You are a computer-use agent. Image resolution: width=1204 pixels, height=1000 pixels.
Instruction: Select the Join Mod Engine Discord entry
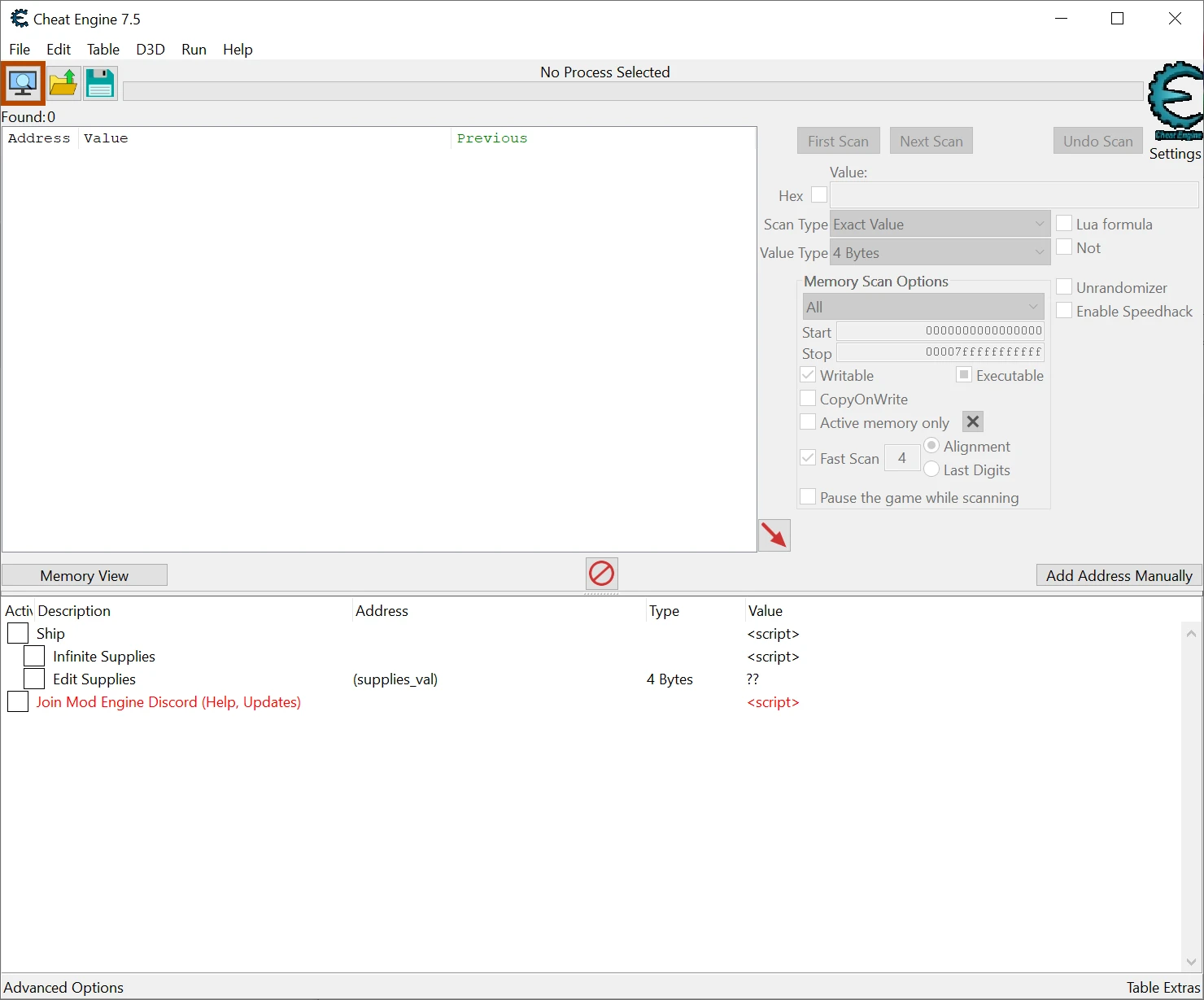coord(168,702)
